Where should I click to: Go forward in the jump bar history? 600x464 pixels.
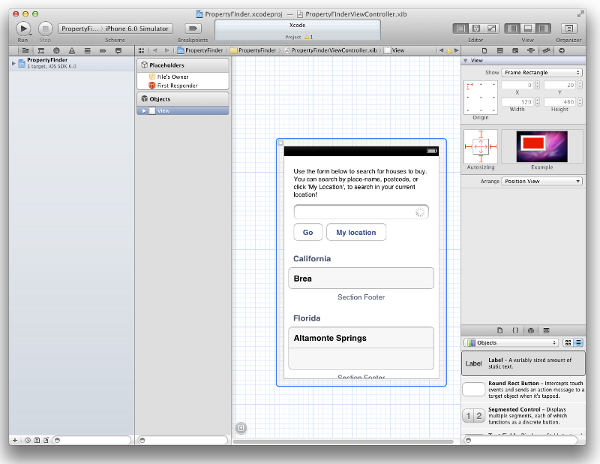pos(166,50)
